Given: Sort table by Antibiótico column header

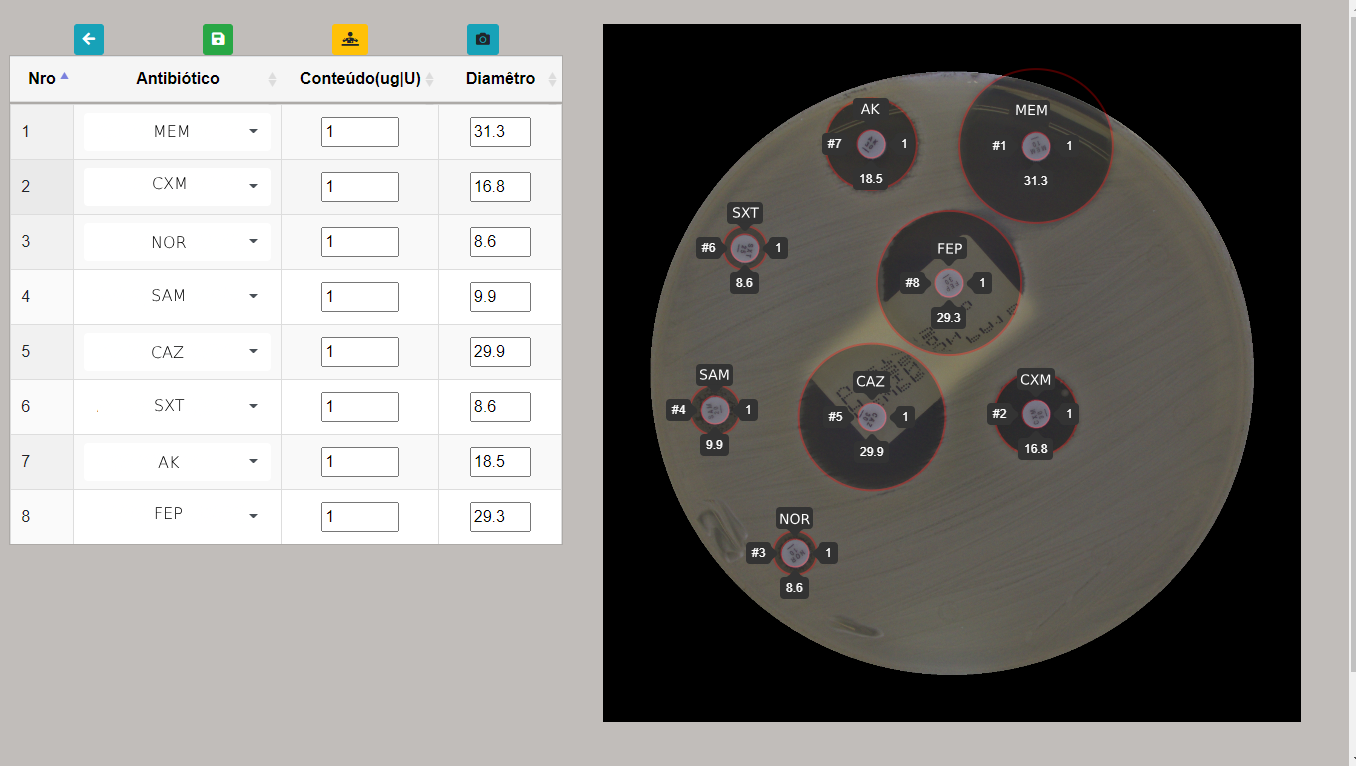Looking at the screenshot, I should (178, 79).
